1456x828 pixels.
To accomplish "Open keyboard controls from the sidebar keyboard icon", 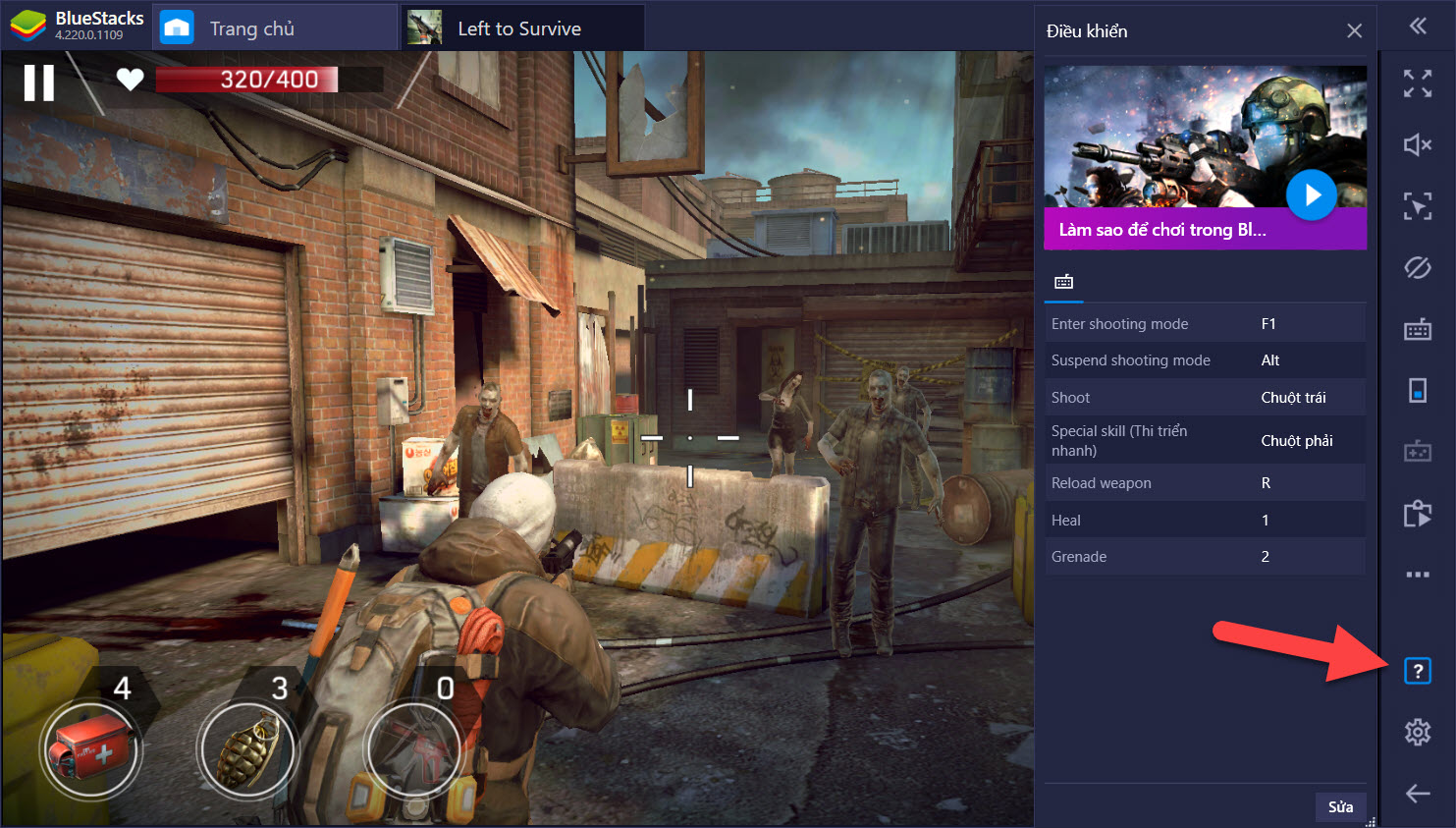I will pos(1418,329).
